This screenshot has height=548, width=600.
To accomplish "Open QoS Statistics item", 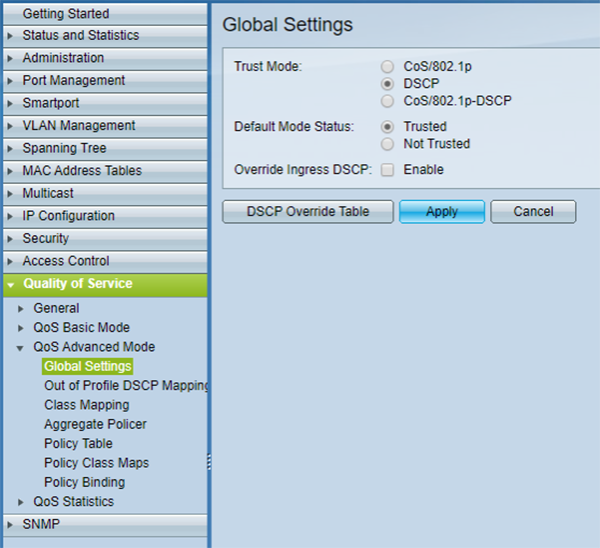I will [74, 502].
